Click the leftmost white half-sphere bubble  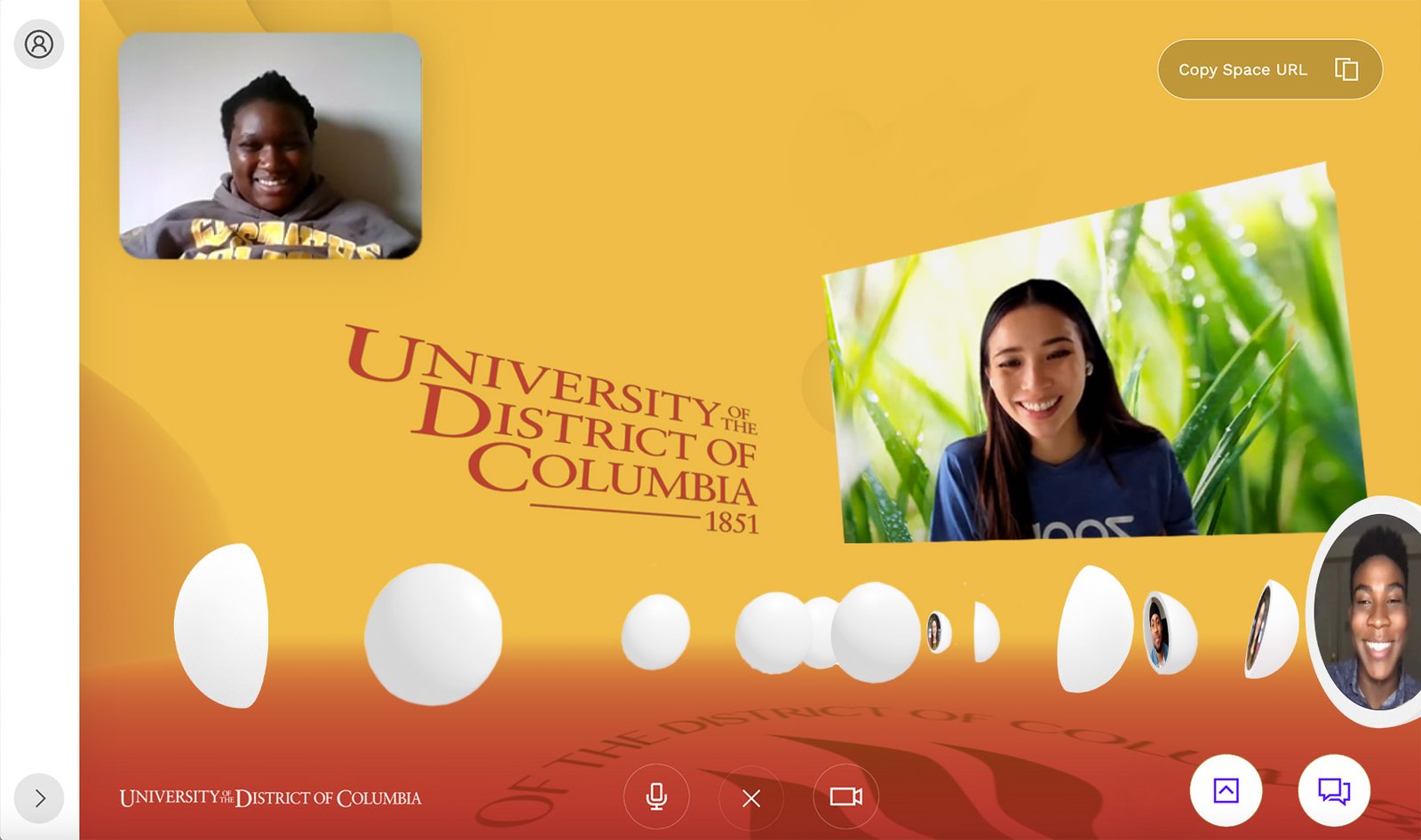click(x=222, y=626)
